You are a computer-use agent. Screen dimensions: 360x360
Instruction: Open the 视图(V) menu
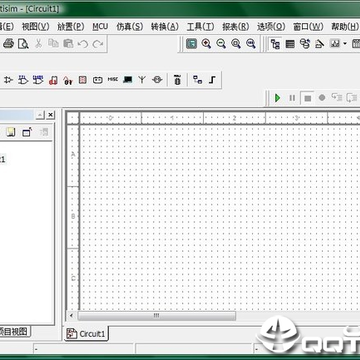coord(35,27)
